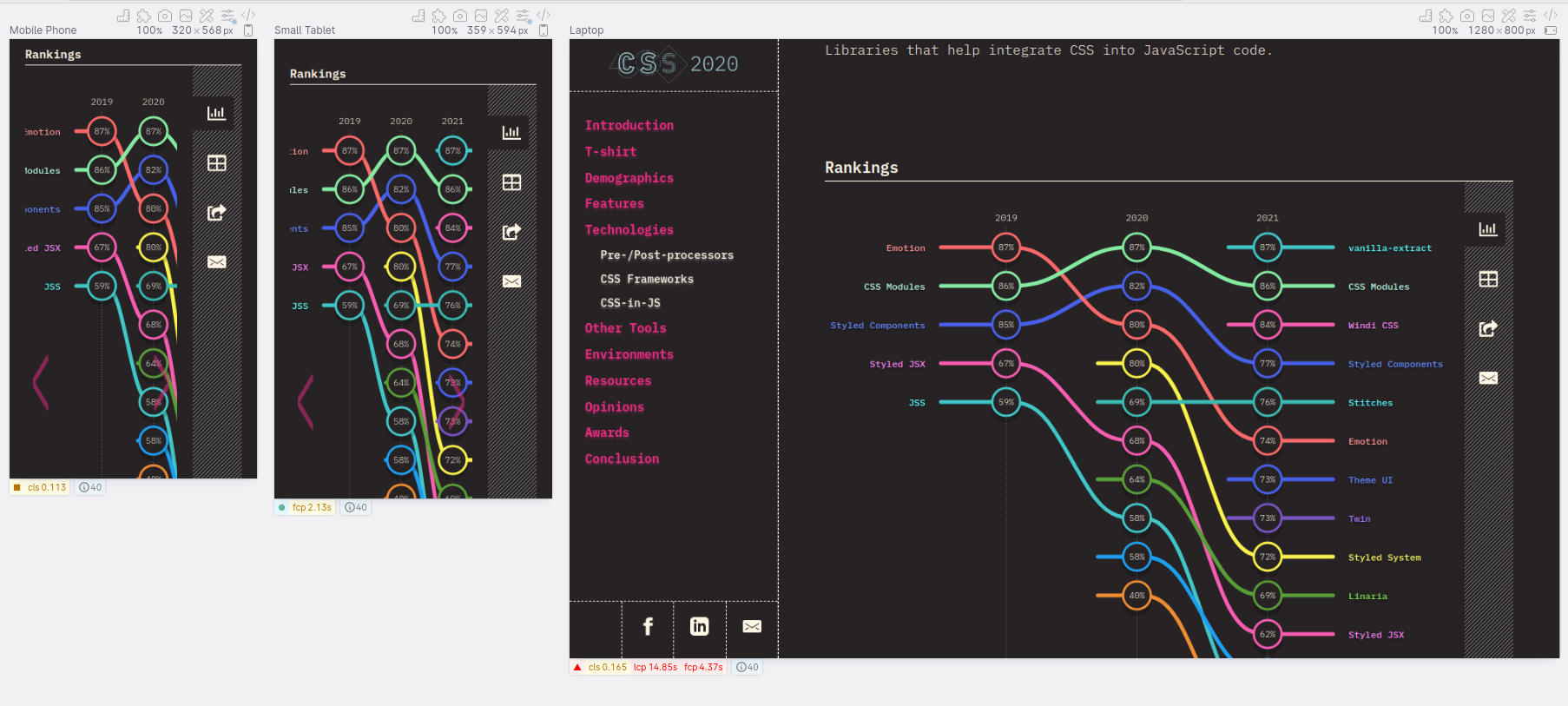This screenshot has height=706, width=1568.
Task: Open the code panel for Mobile Phone
Action: click(248, 16)
